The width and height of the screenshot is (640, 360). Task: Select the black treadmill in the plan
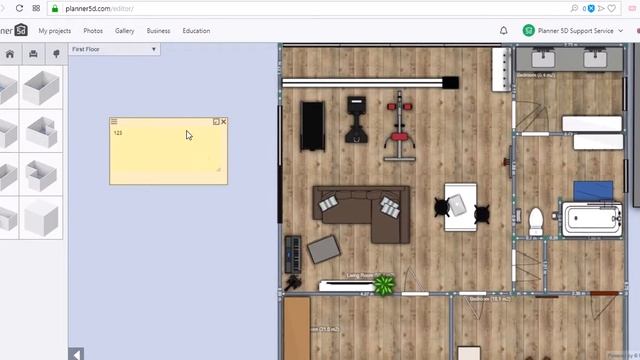(313, 126)
